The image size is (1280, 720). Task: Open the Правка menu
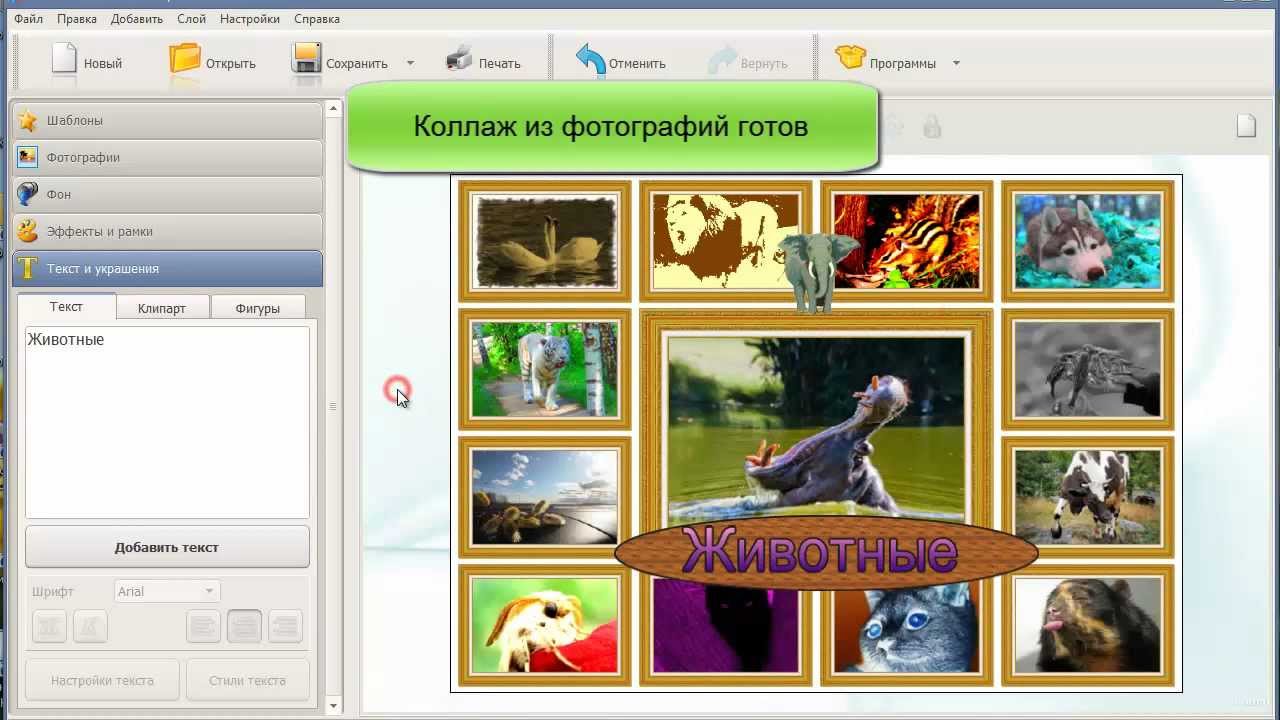tap(77, 19)
